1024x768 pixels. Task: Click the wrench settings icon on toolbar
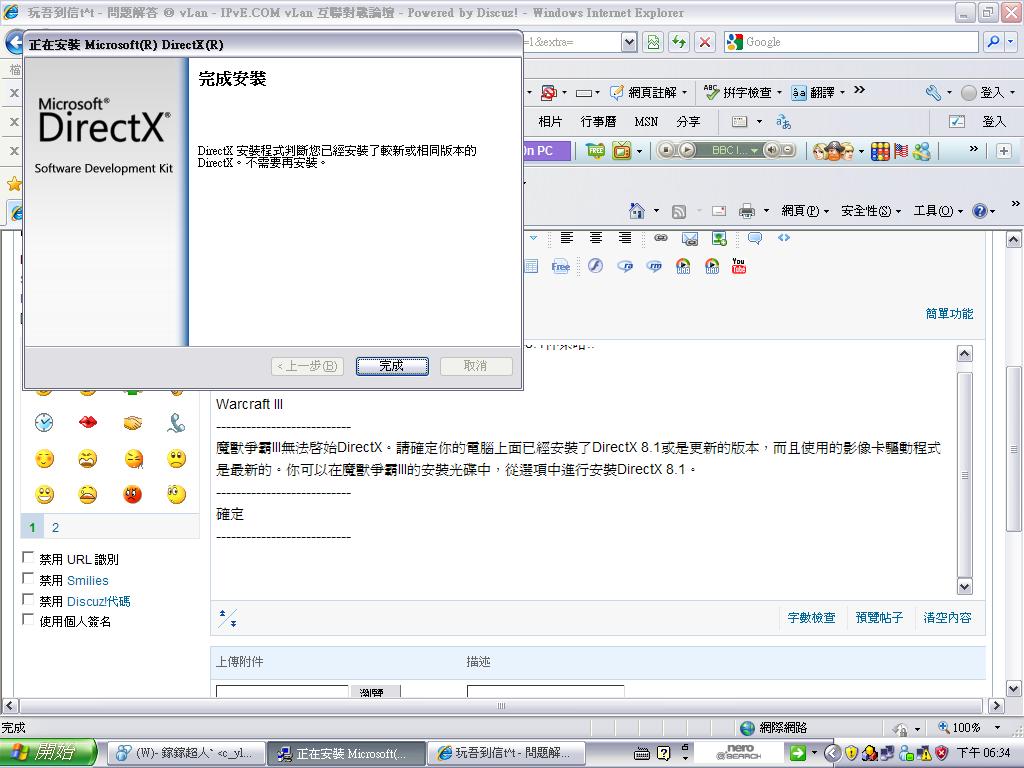(933, 93)
